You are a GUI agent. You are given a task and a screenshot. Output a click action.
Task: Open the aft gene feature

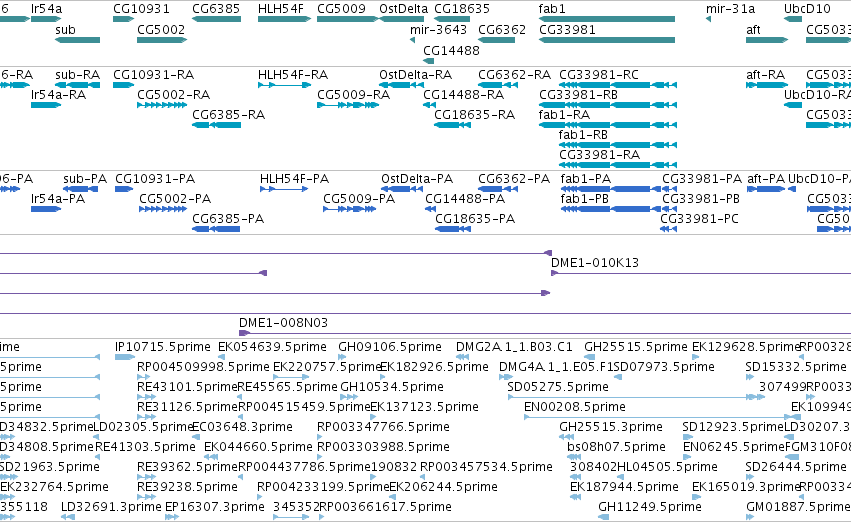[767, 40]
